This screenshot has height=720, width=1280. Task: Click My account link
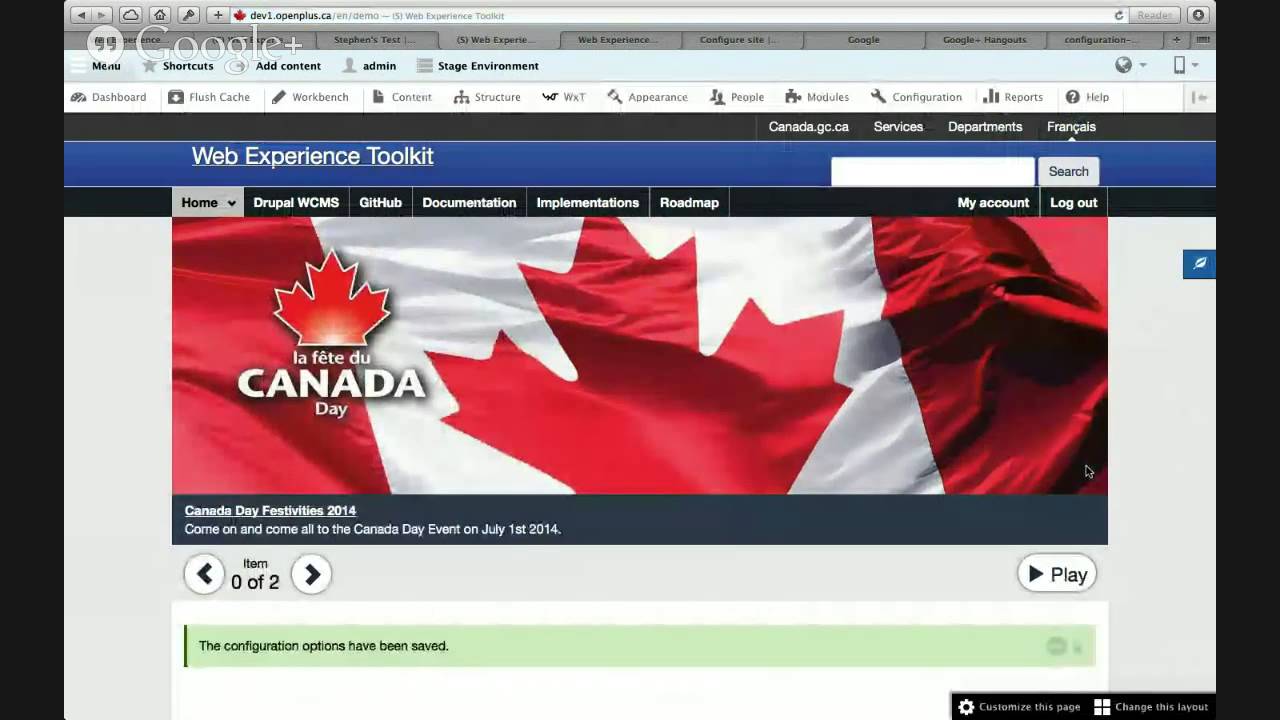[993, 203]
